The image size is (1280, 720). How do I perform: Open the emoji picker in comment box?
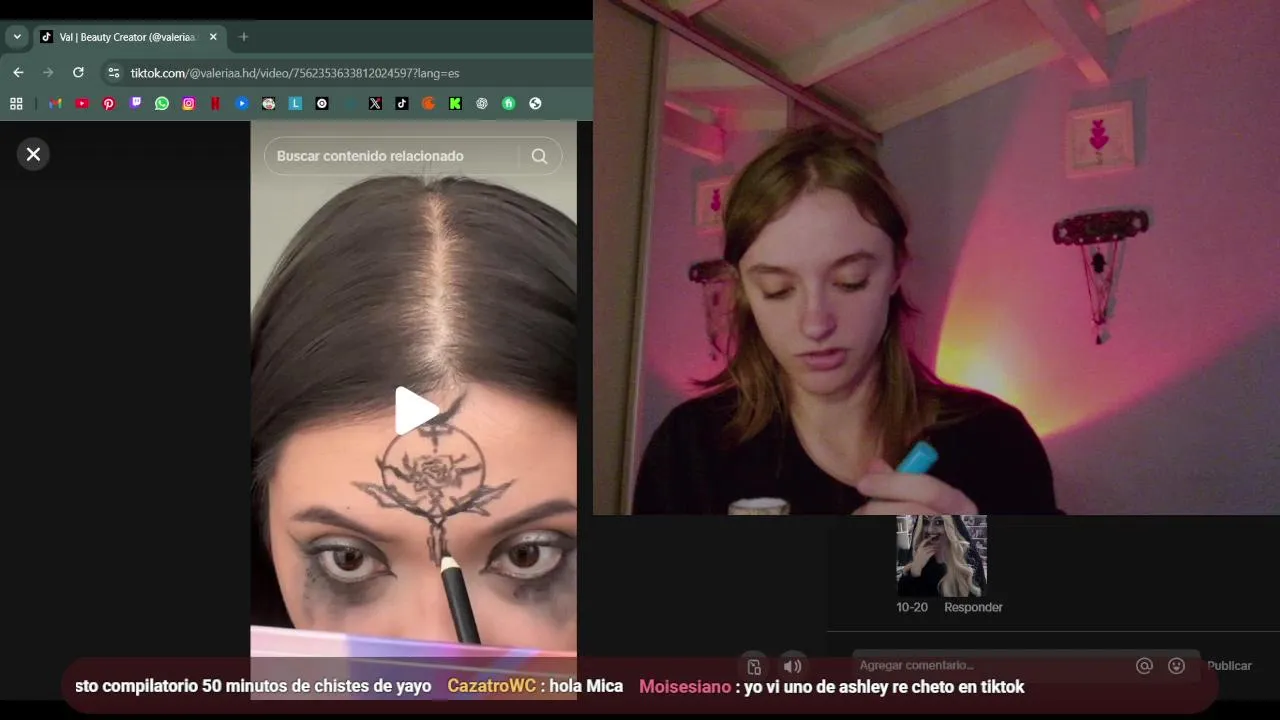click(1177, 665)
